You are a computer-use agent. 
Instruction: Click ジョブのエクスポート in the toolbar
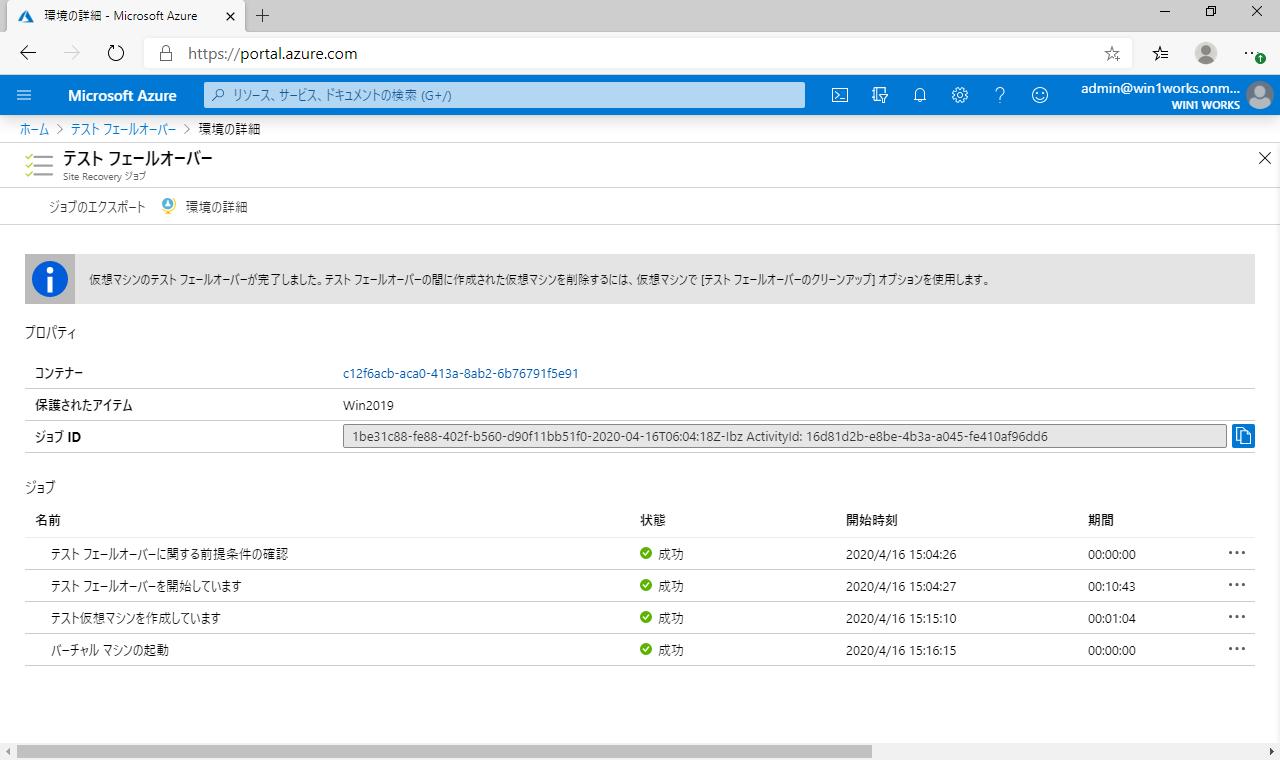[x=97, y=207]
